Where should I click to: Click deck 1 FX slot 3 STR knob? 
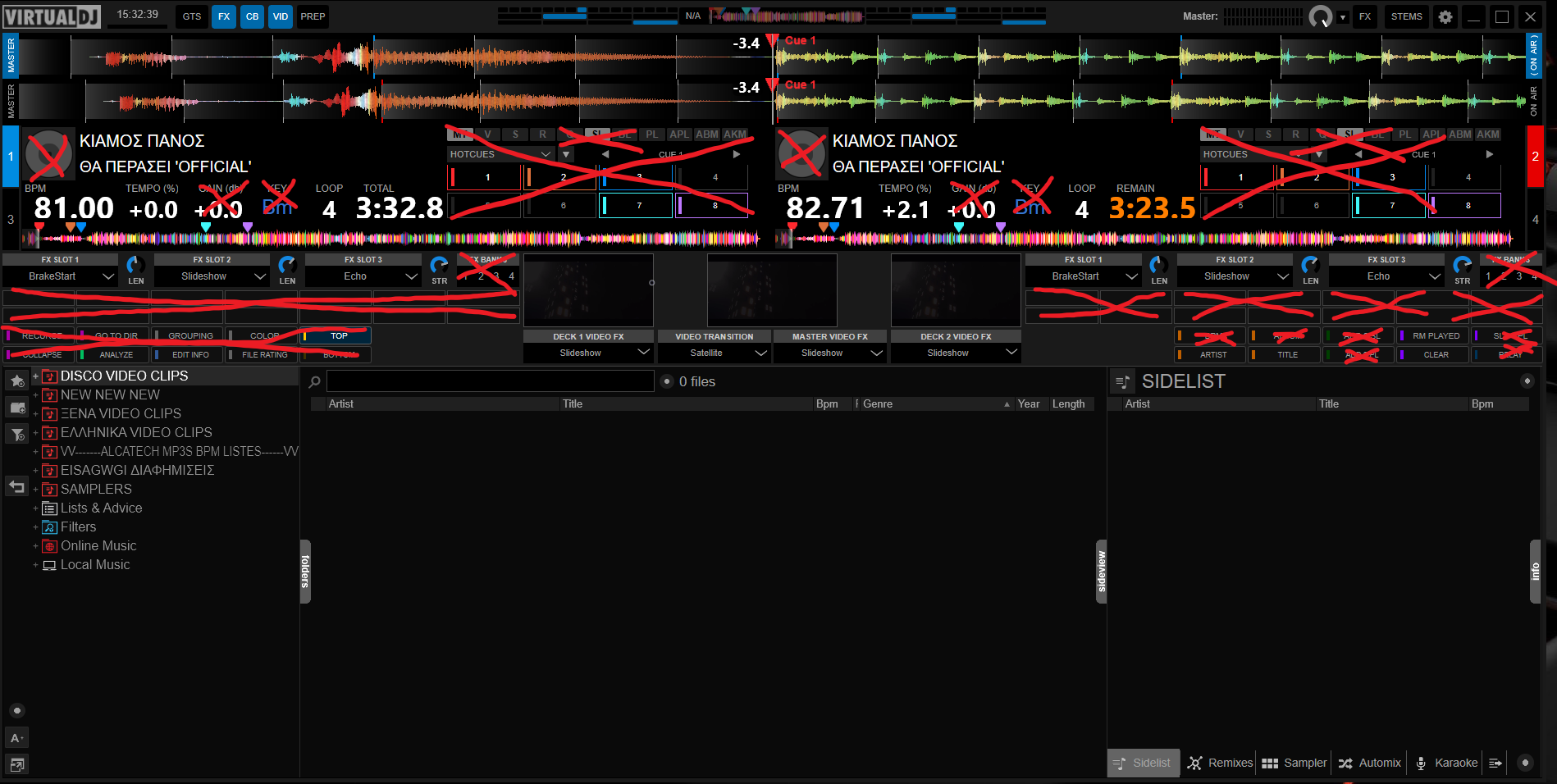point(439,265)
